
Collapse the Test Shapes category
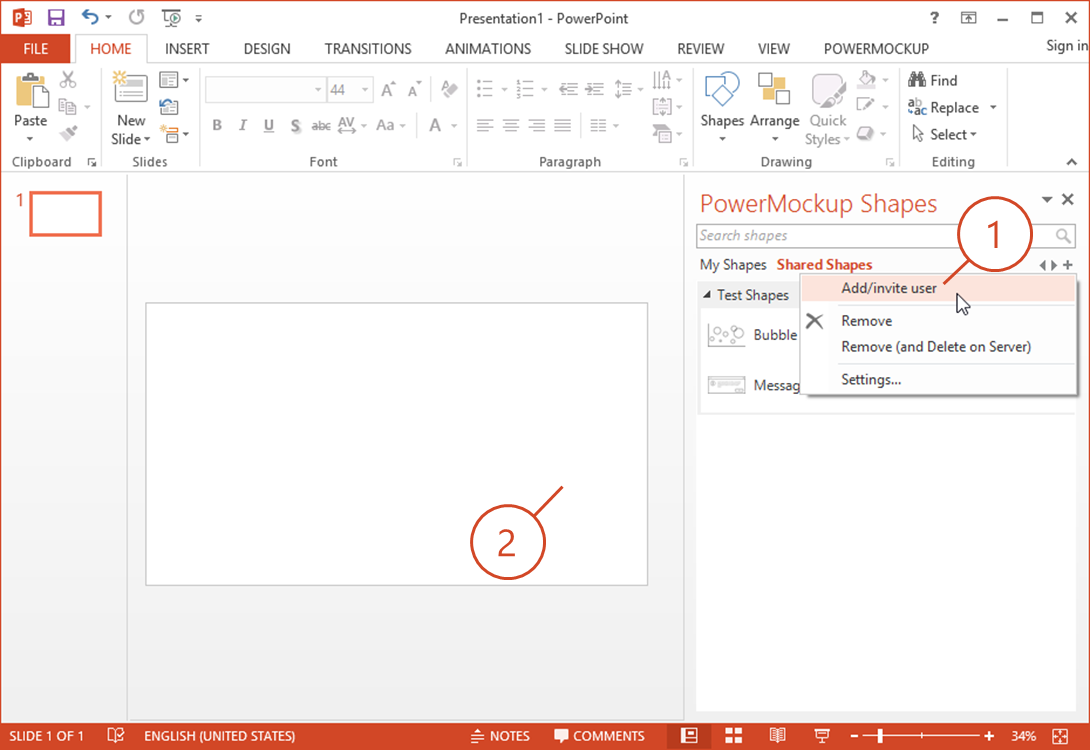point(707,295)
